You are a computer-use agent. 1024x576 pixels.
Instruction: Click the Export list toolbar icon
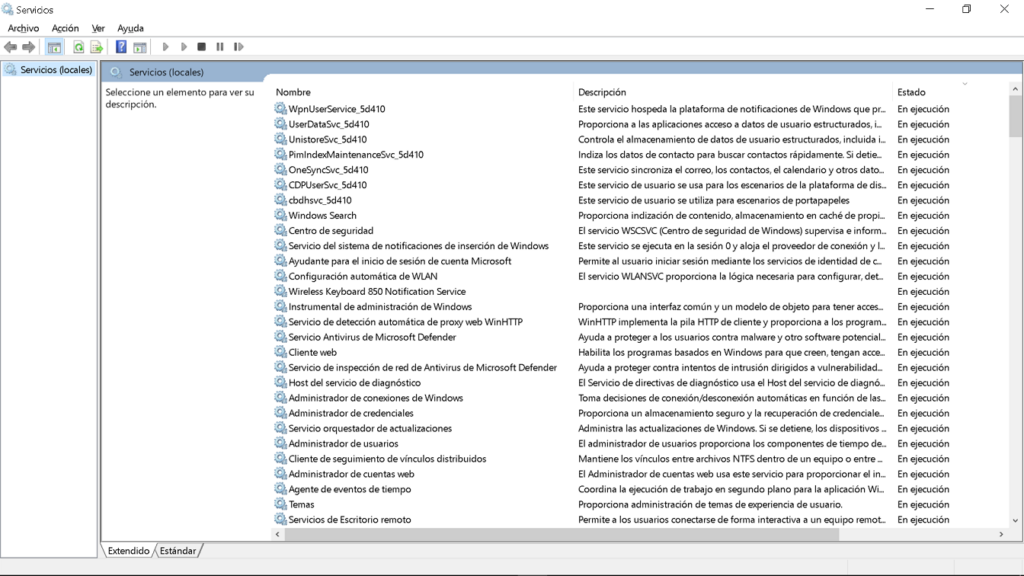pyautogui.click(x=97, y=47)
